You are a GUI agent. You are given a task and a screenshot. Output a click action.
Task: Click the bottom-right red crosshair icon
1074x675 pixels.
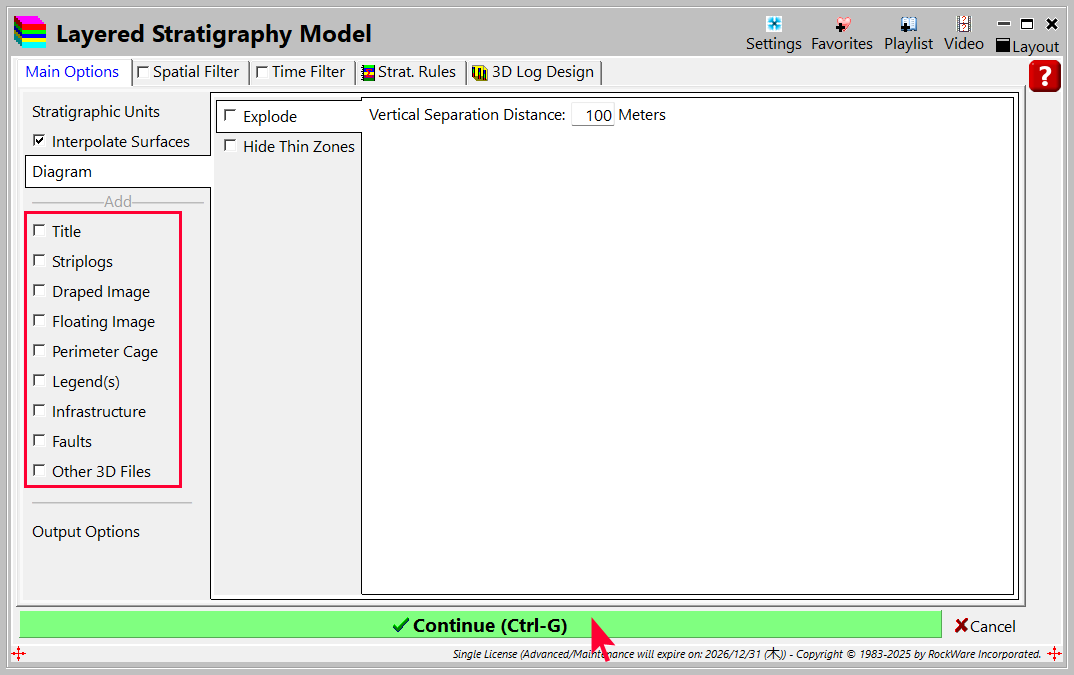point(1053,653)
